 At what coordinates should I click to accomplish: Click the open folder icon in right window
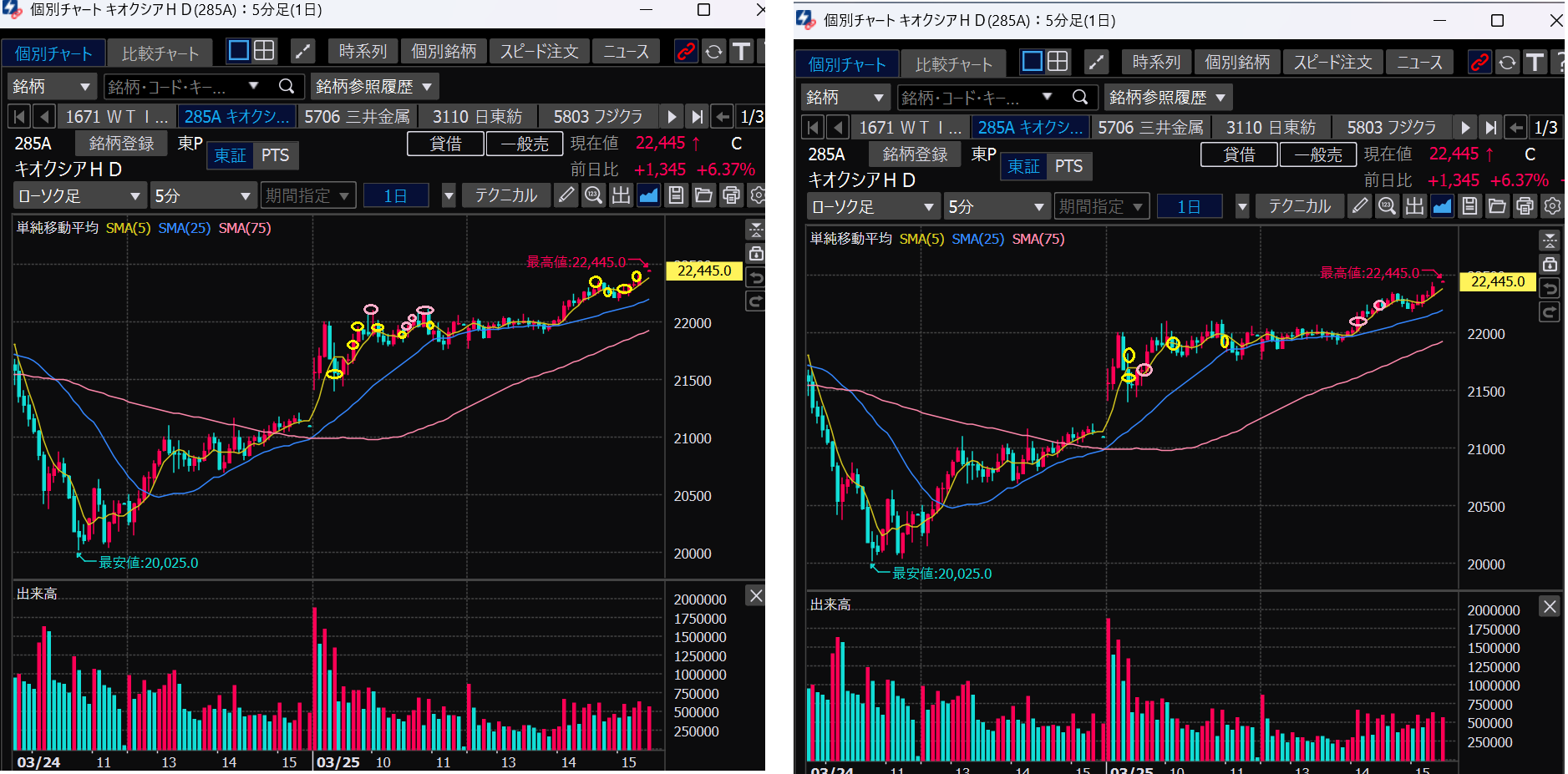pyautogui.click(x=1497, y=206)
